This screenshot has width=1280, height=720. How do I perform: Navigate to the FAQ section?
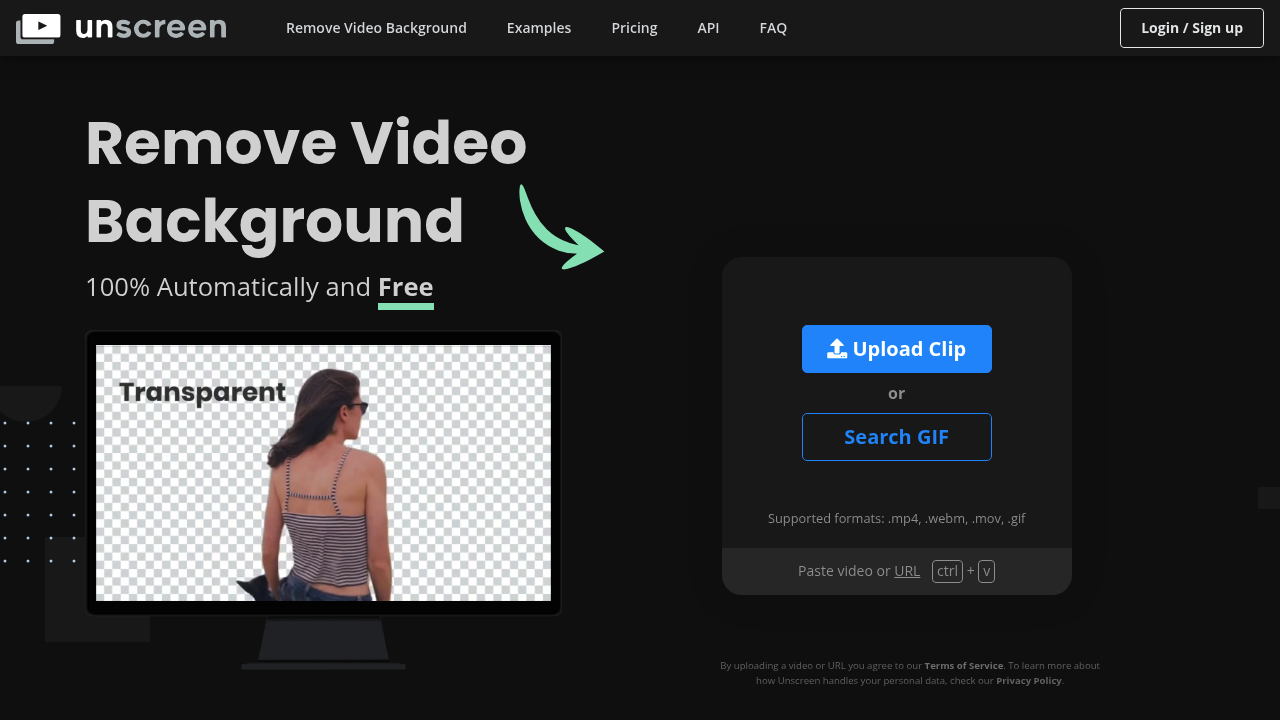772,27
